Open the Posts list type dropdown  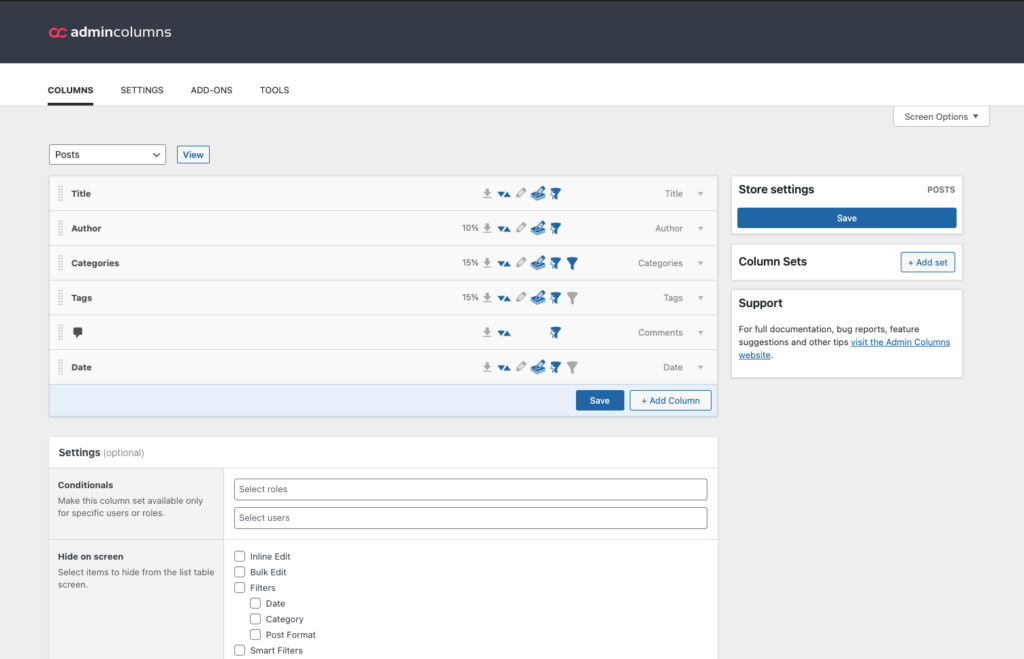(107, 155)
